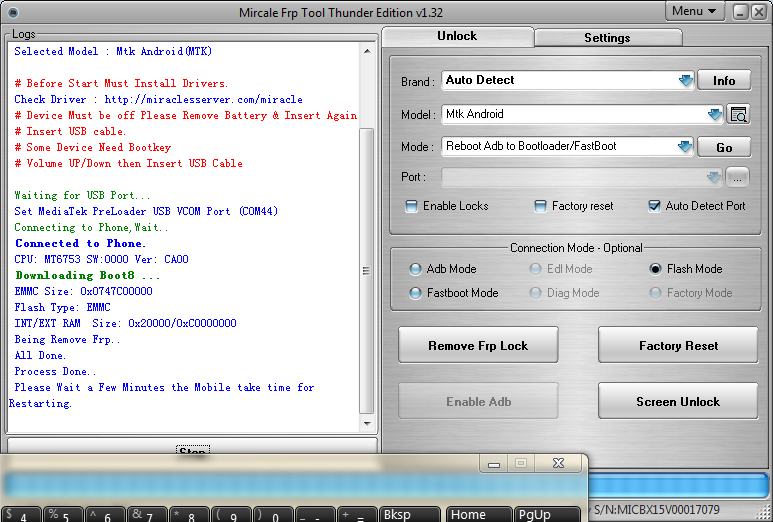
Task: Click the 'EMMC Size' log line
Action: (83, 291)
